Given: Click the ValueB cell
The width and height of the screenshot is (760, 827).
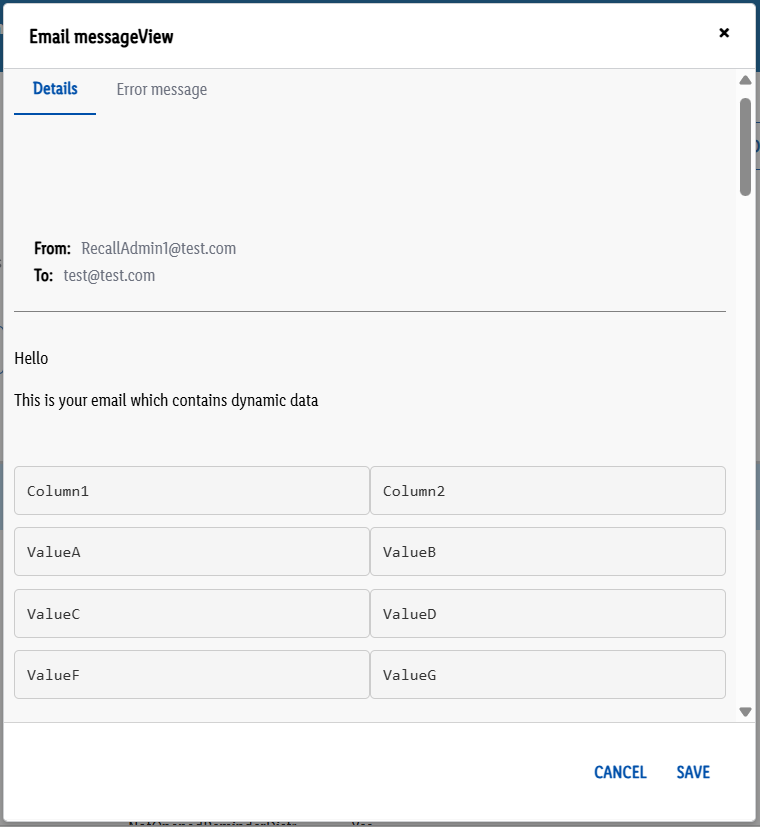Looking at the screenshot, I should pyautogui.click(x=547, y=552).
